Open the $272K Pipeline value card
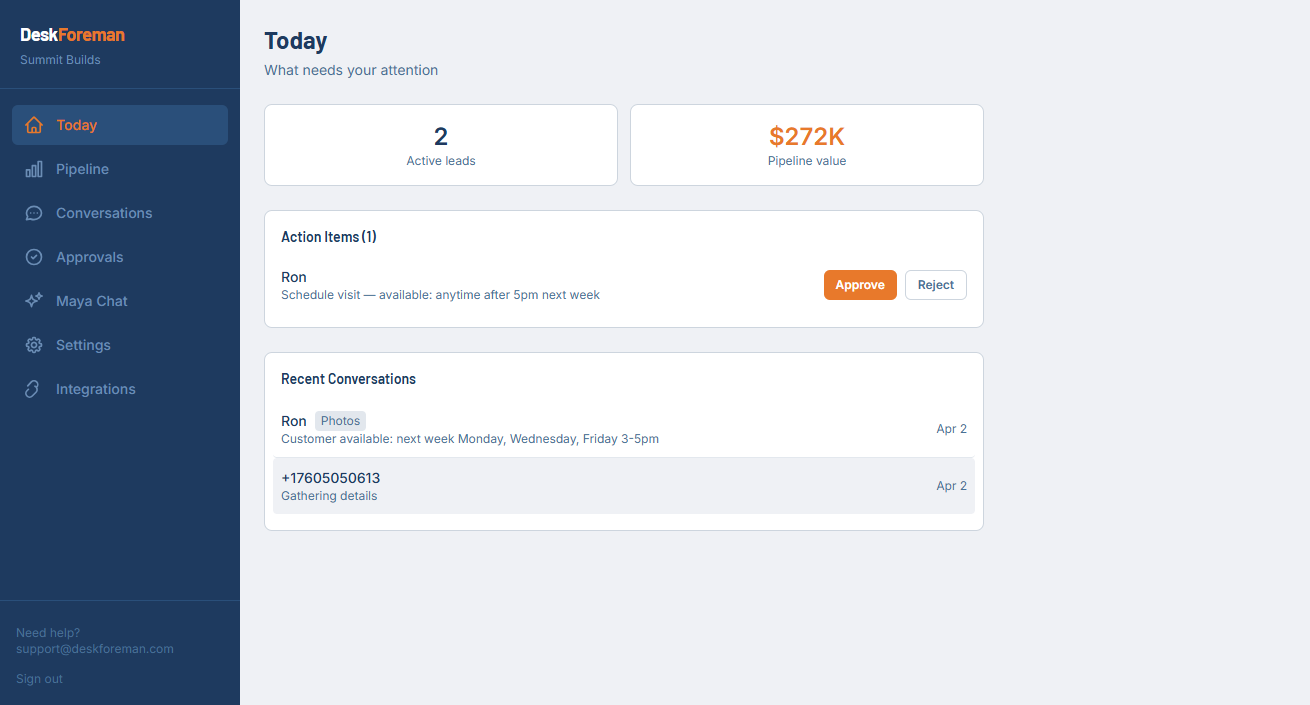The image size is (1310, 705). (806, 145)
